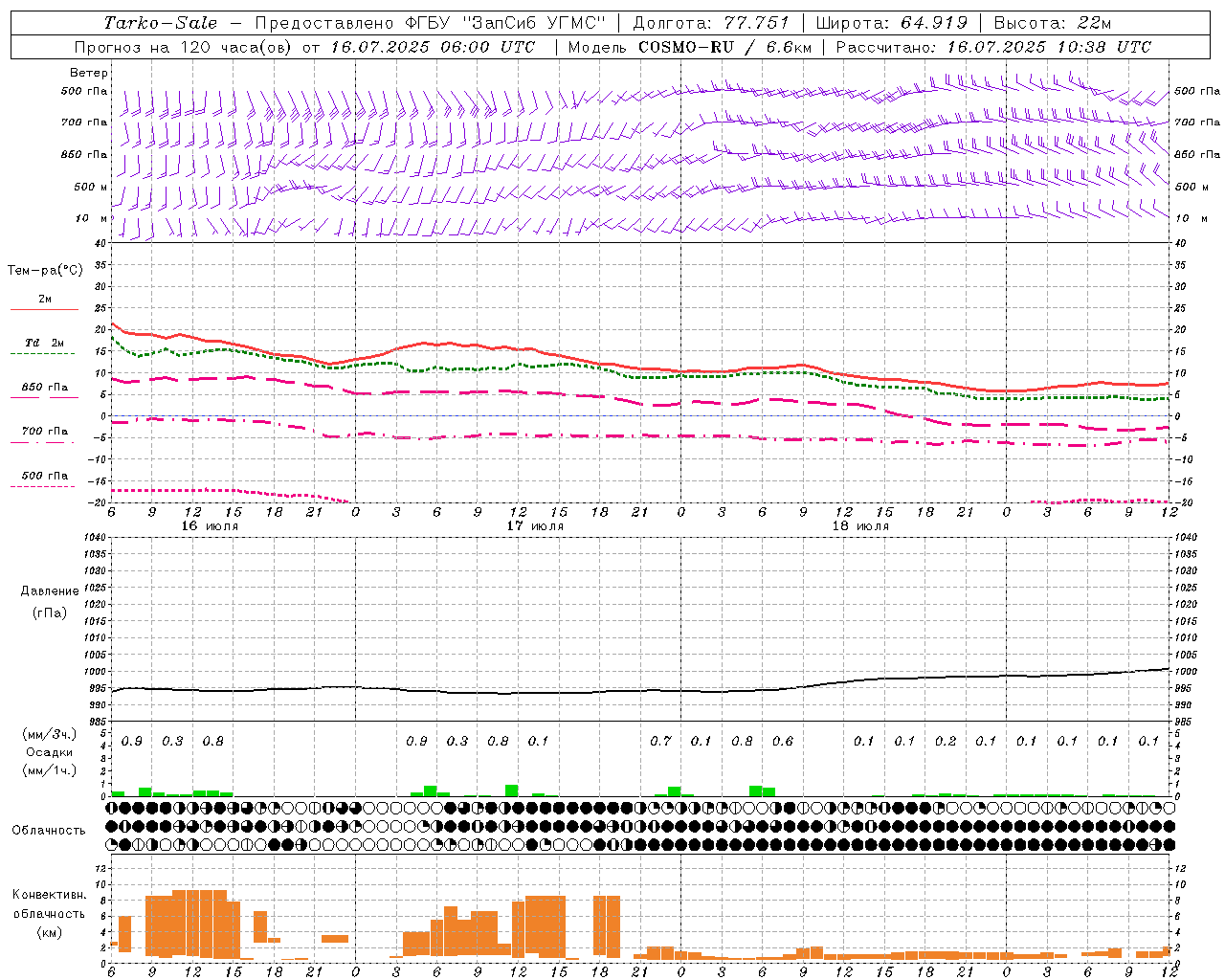The image size is (1225, 980).
Task: Click the 'Конвективн.' convective cloud label
Action: [x=50, y=895]
